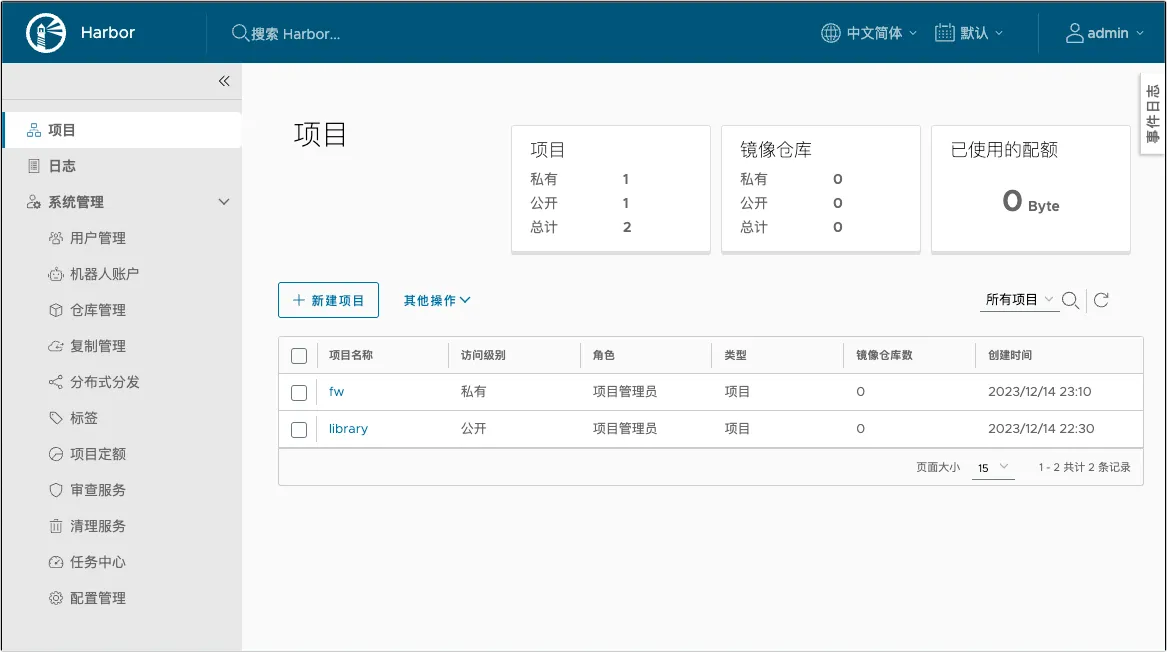Collapse the sidebar with double-chevron icon
Image resolution: width=1167 pixels, height=652 pixels.
[x=224, y=81]
